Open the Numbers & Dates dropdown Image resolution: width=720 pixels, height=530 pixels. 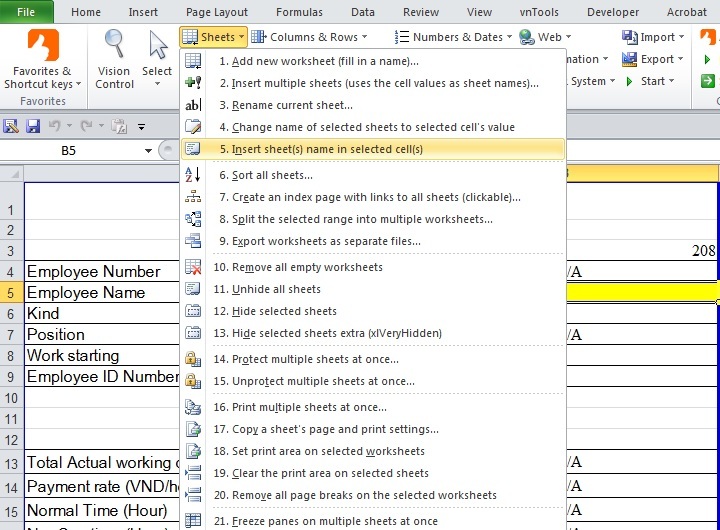click(x=453, y=37)
